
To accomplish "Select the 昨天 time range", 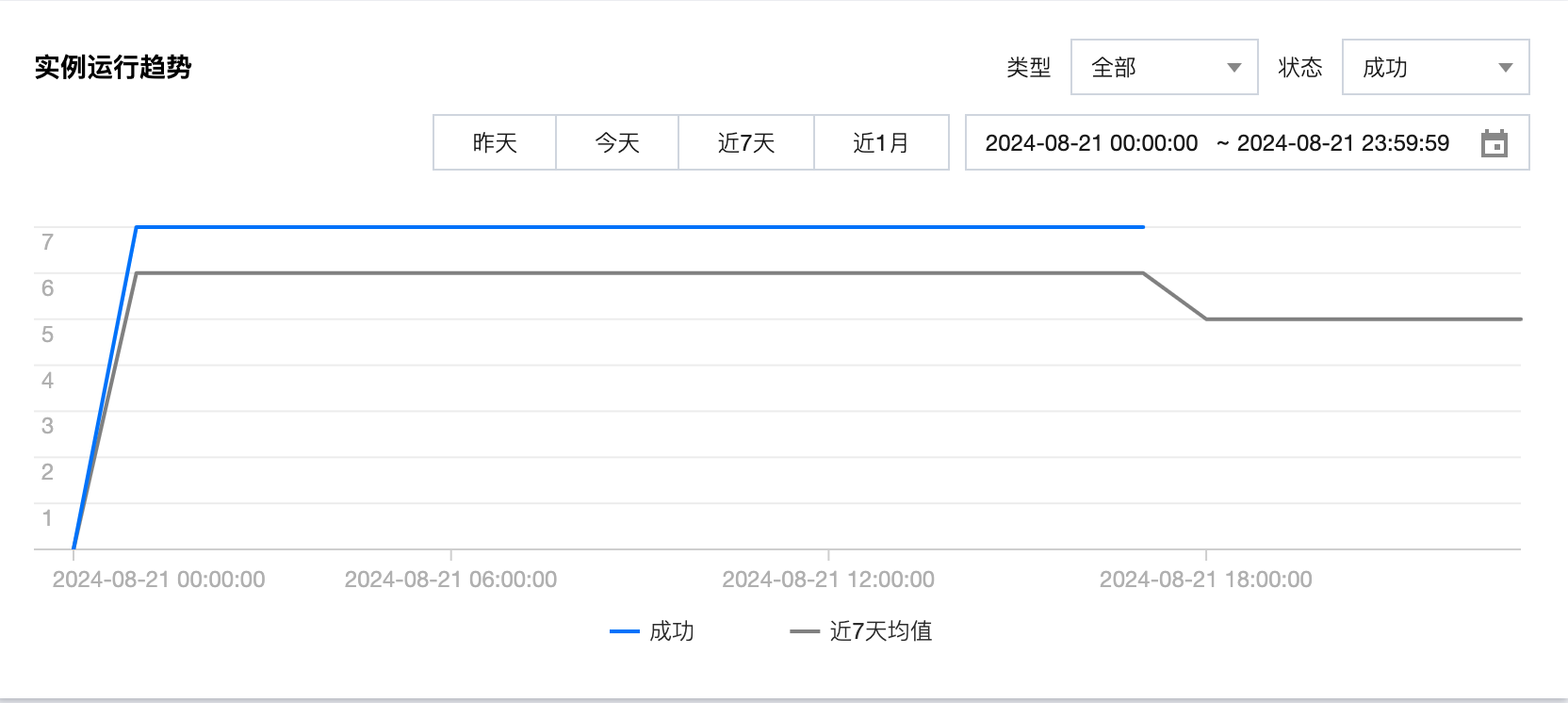I will [495, 142].
